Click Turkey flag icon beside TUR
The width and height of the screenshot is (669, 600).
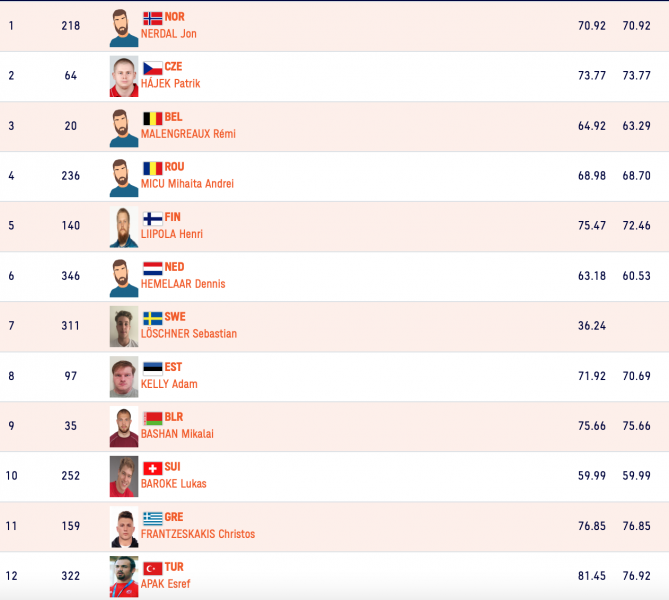[153, 568]
